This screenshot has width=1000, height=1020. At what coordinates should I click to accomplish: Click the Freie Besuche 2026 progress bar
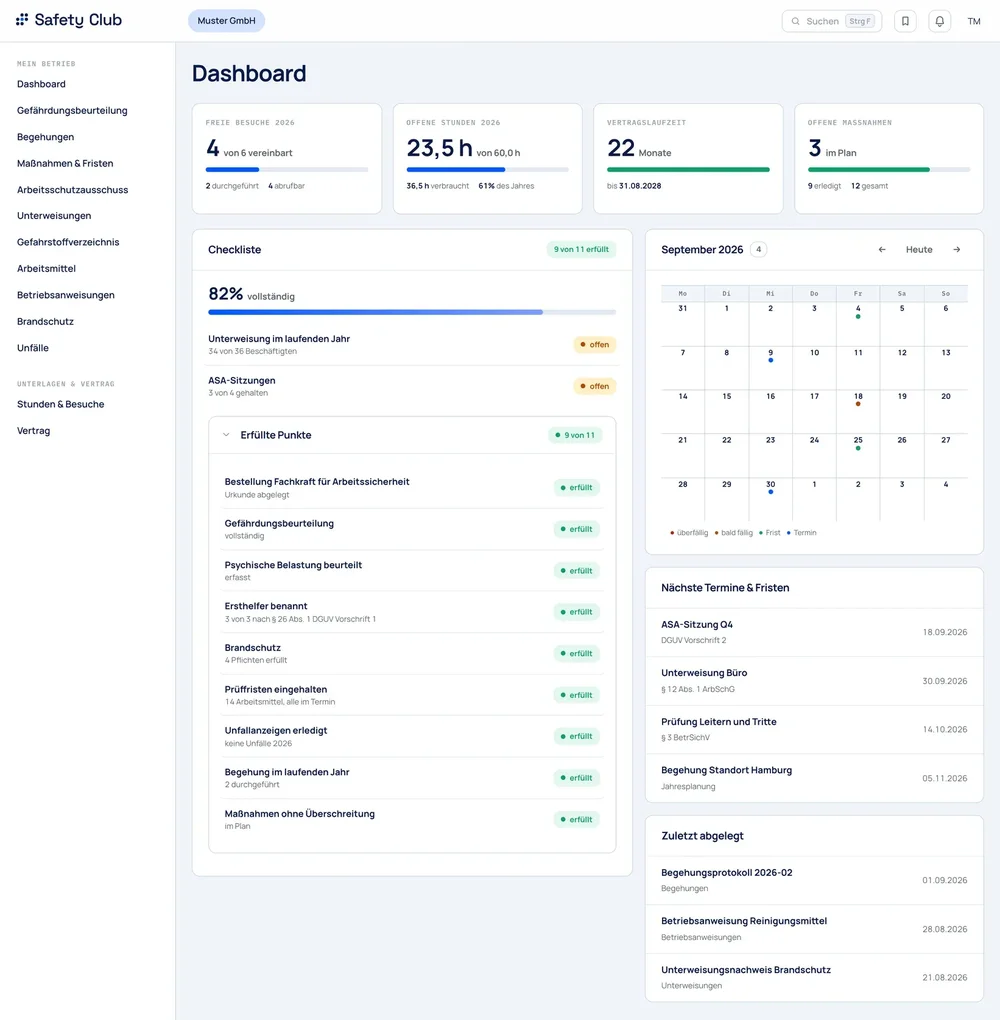tap(287, 170)
